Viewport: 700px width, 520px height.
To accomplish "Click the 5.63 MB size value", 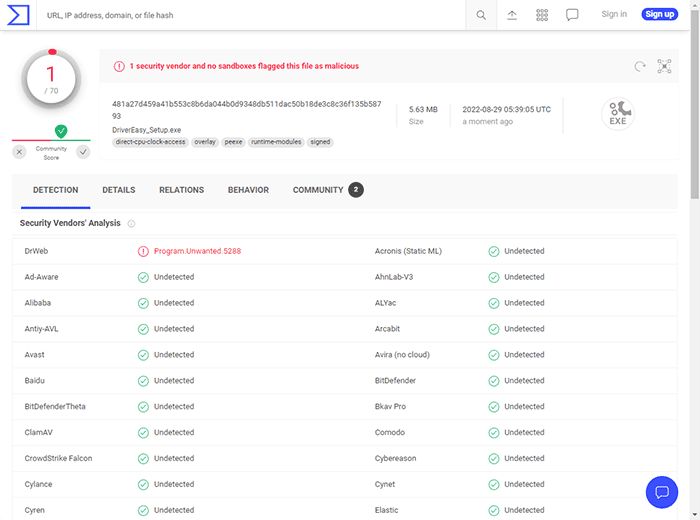I will tap(423, 109).
